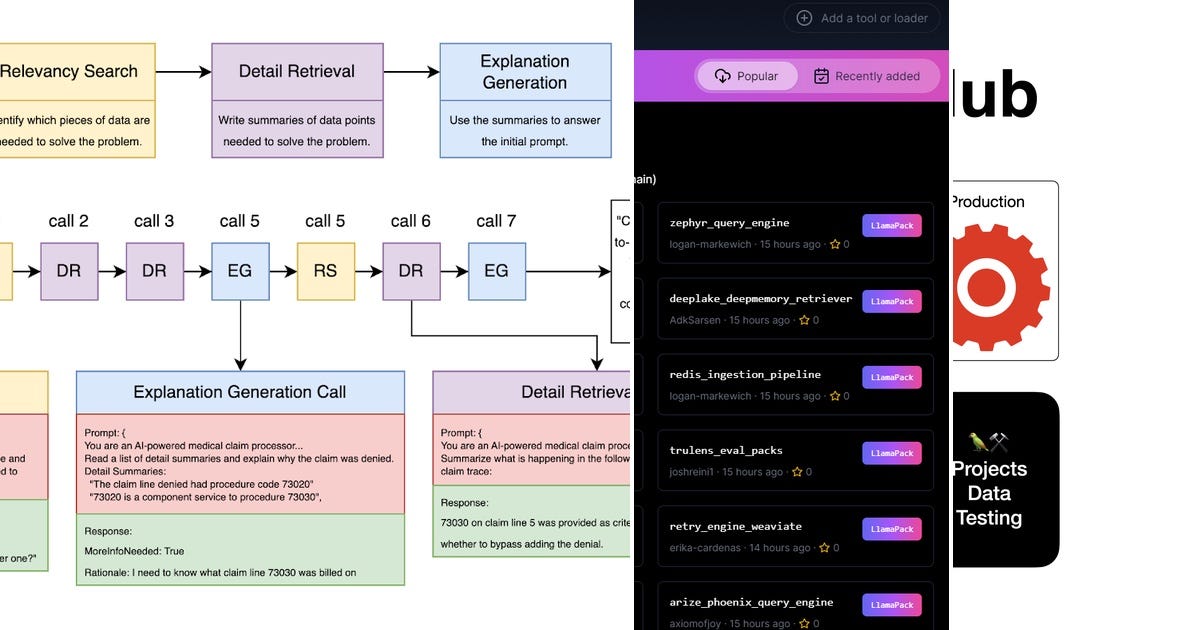This screenshot has height=630, width=1200.
Task: Click the LlamaPack badge on deeplake_deepmemory_retriever
Action: click(891, 301)
